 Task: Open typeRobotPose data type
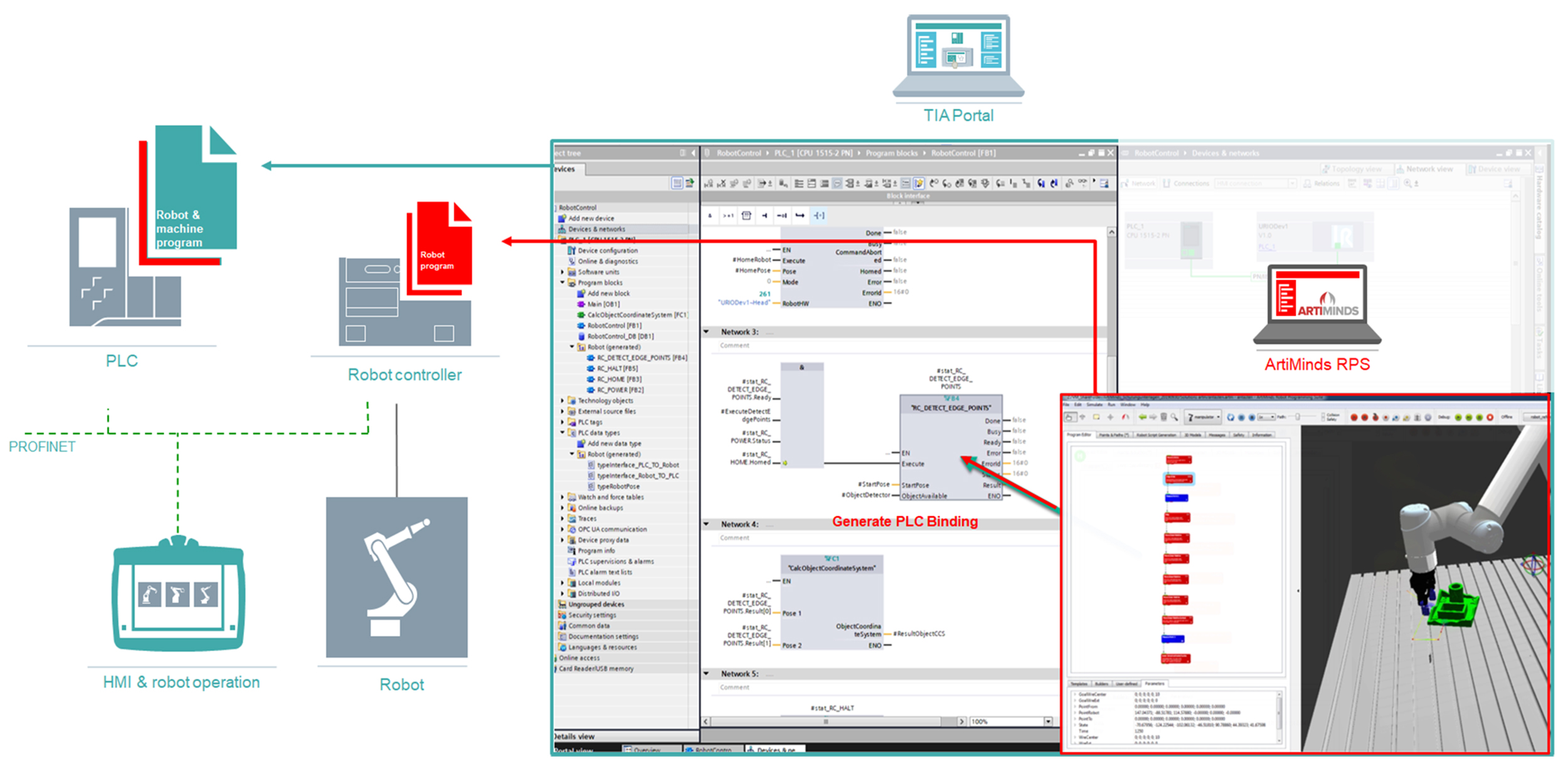(618, 486)
